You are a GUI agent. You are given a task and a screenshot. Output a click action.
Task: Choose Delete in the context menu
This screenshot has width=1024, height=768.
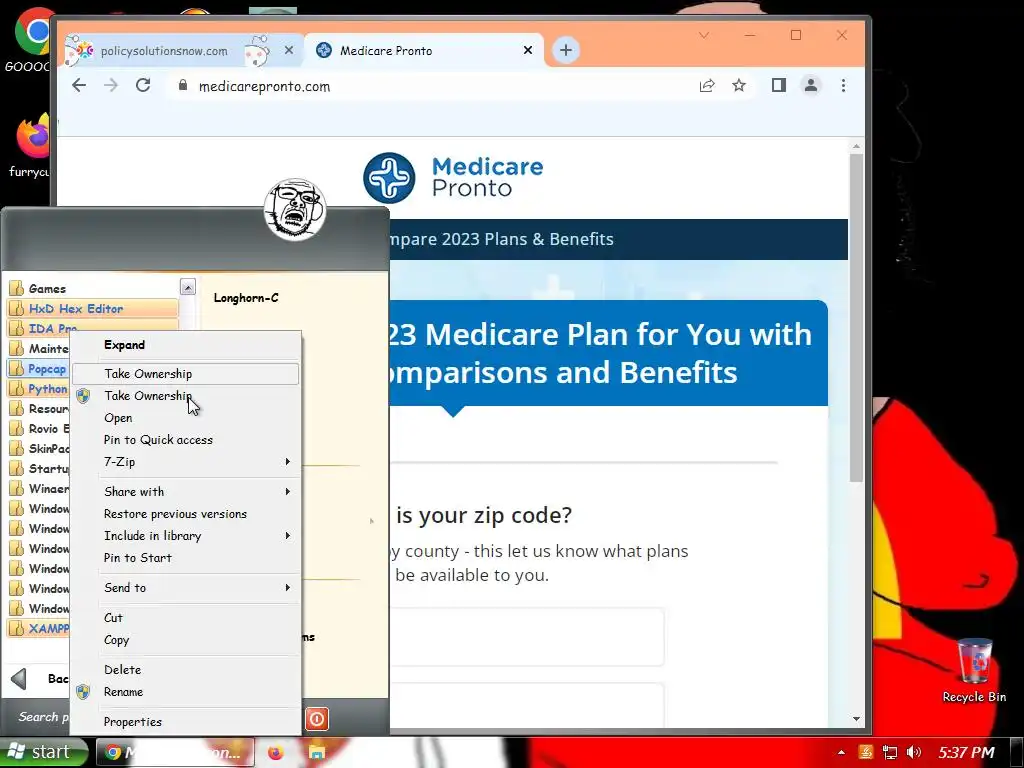click(185, 670)
